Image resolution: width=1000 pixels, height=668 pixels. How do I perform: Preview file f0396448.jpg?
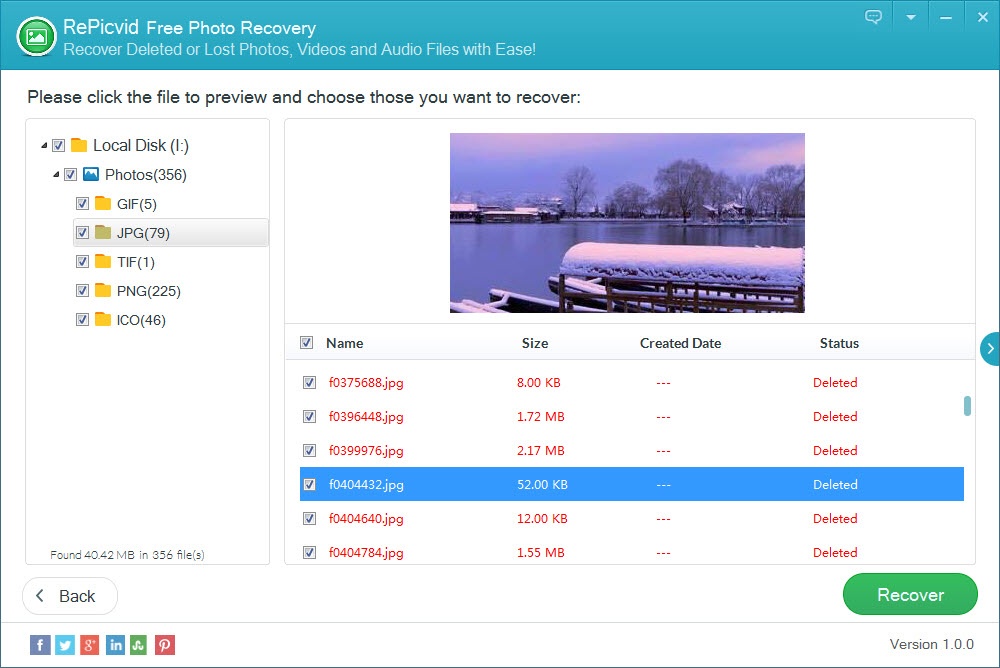pos(366,417)
